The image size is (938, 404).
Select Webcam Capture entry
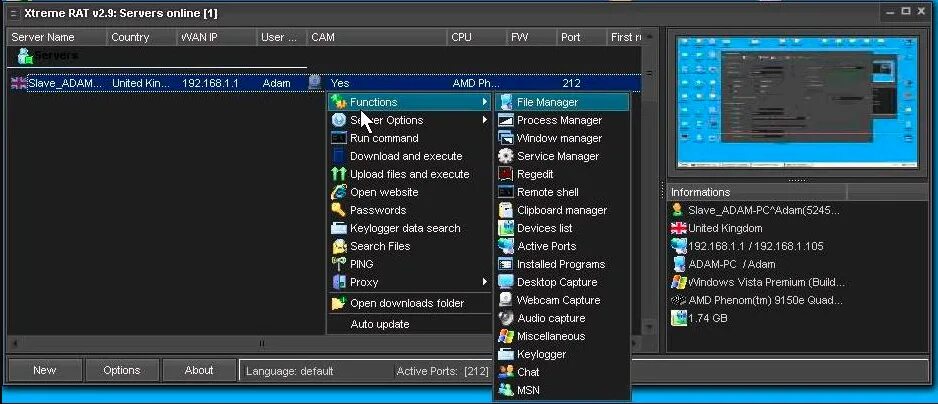(561, 300)
